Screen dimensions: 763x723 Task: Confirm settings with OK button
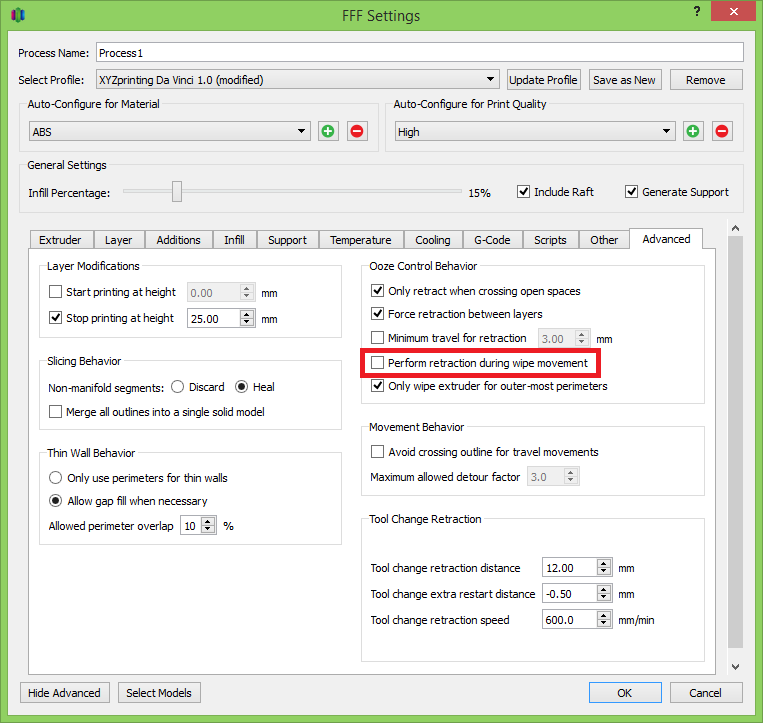coord(625,693)
